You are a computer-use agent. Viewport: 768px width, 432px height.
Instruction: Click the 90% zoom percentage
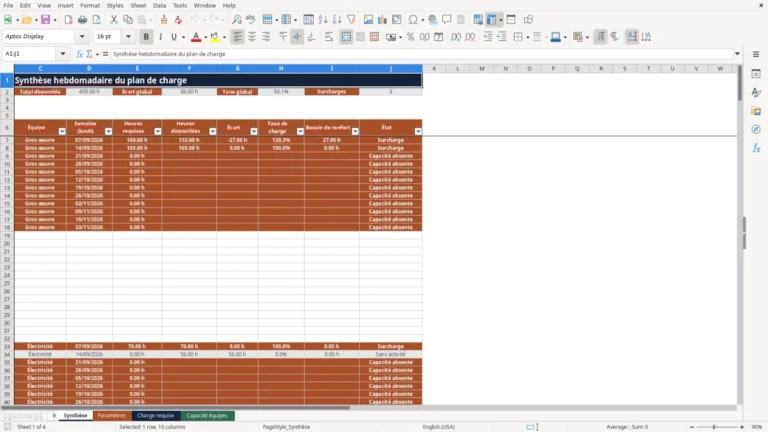point(757,427)
